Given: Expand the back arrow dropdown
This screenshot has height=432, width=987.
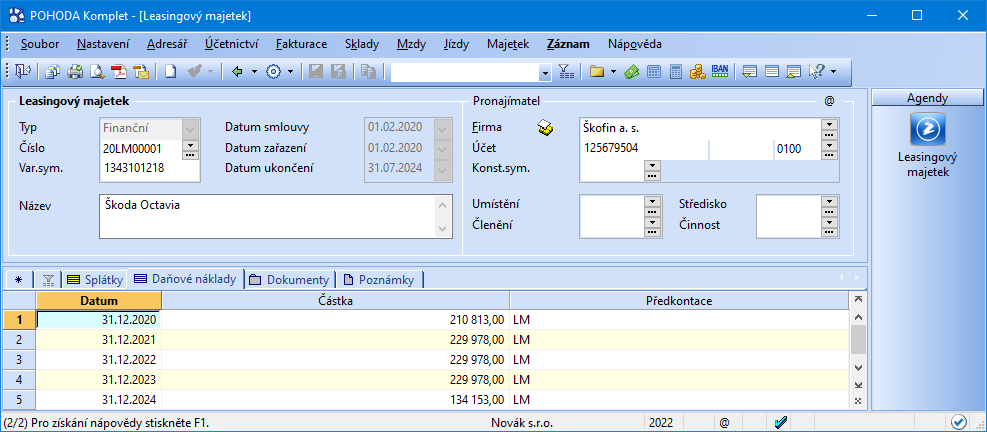Looking at the screenshot, I should click(254, 72).
